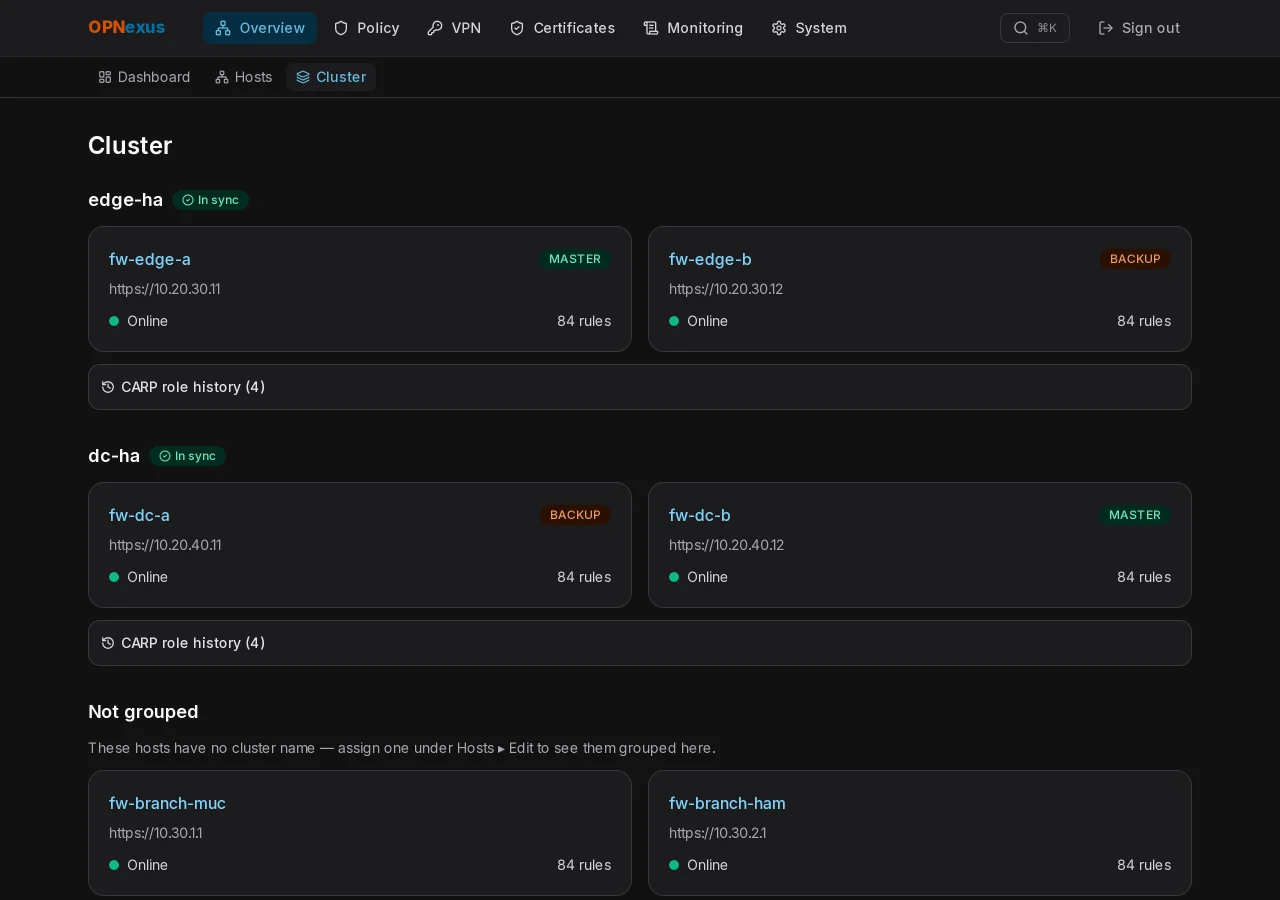Click URL https://10.30.1.1
The height and width of the screenshot is (900, 1280).
[x=156, y=833]
